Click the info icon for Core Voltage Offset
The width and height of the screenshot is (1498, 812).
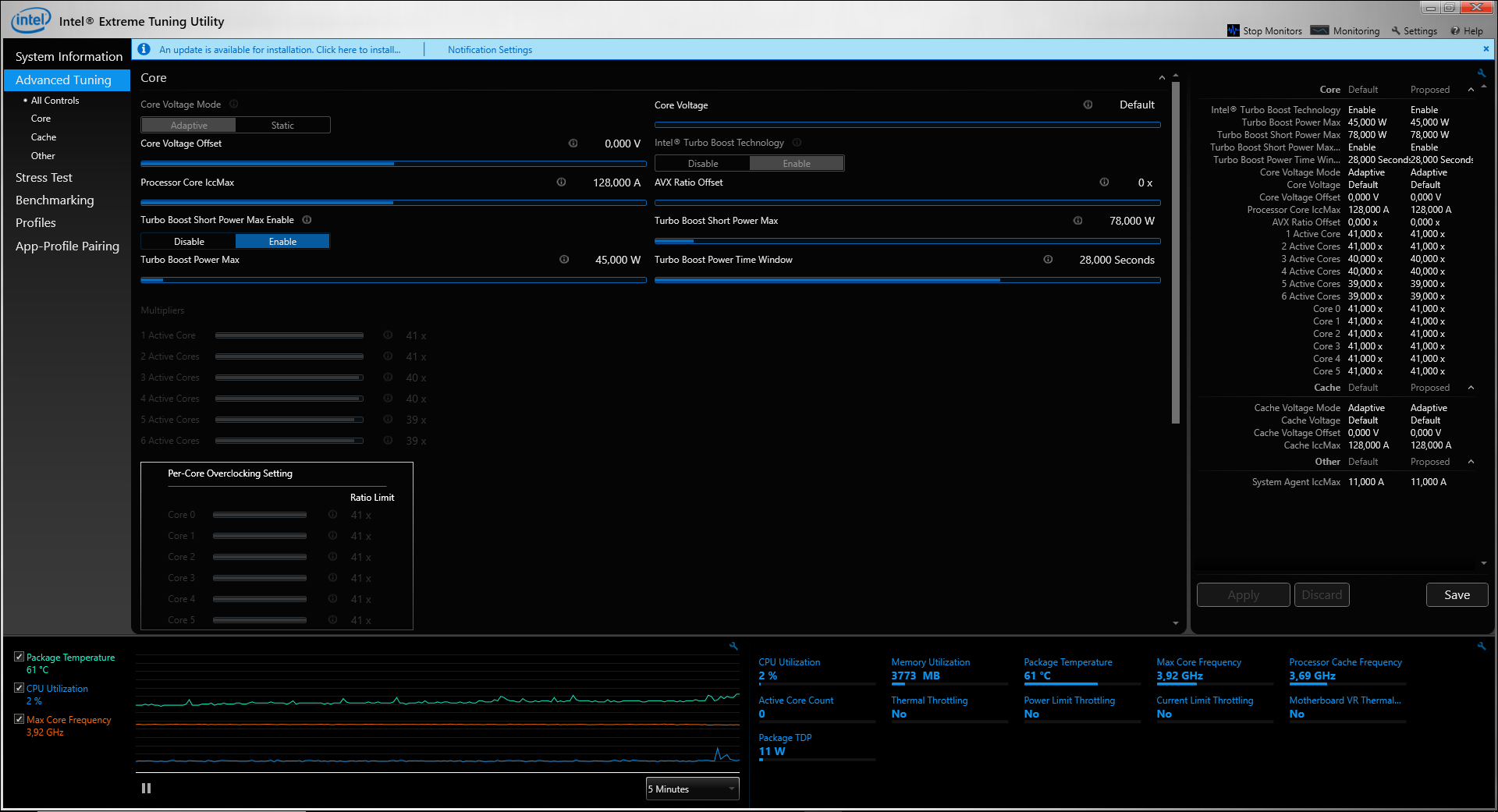(x=573, y=143)
